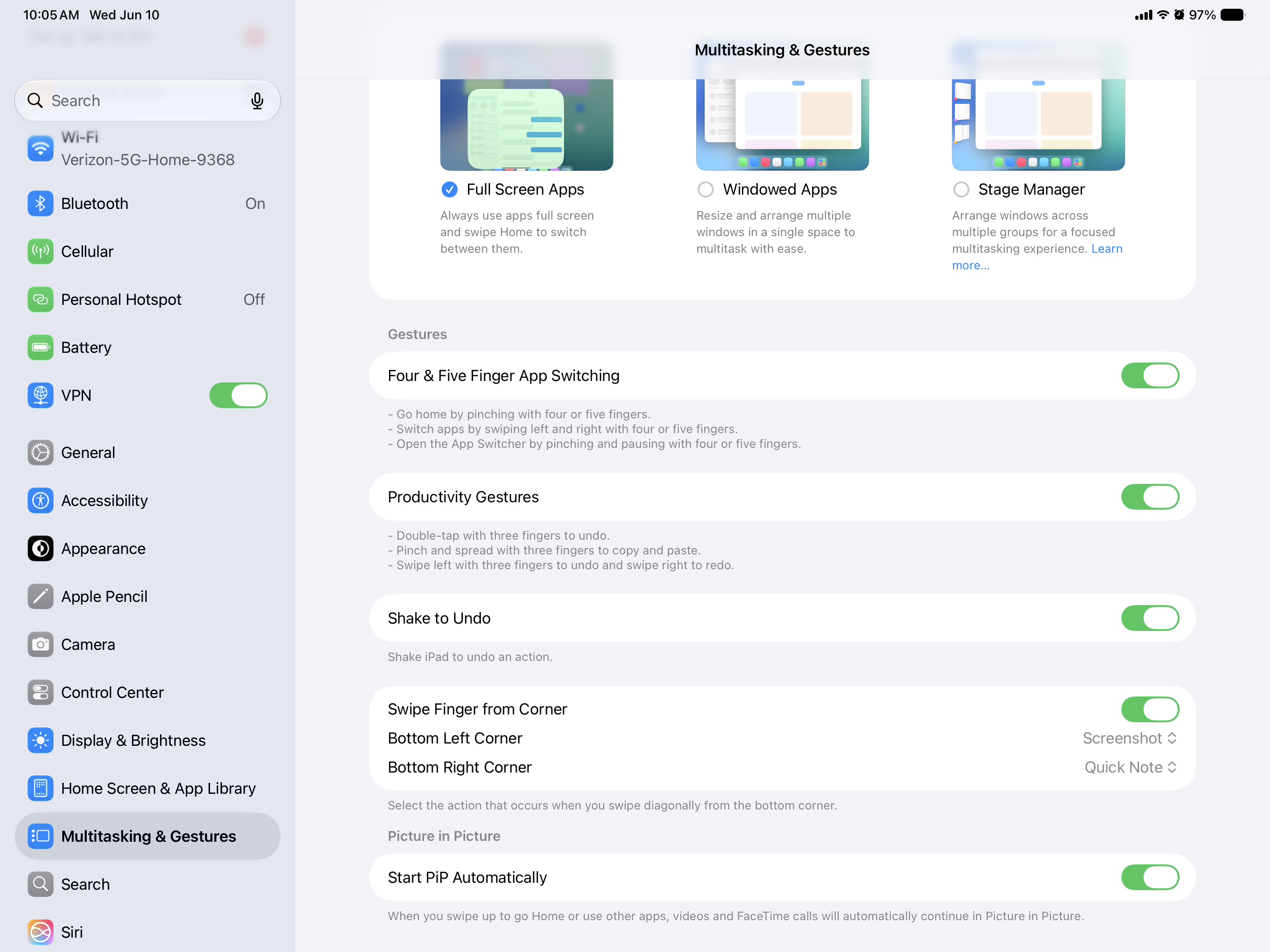Tap the Search settings magnifier icon
Image resolution: width=1270 pixels, height=952 pixels.
click(x=40, y=884)
